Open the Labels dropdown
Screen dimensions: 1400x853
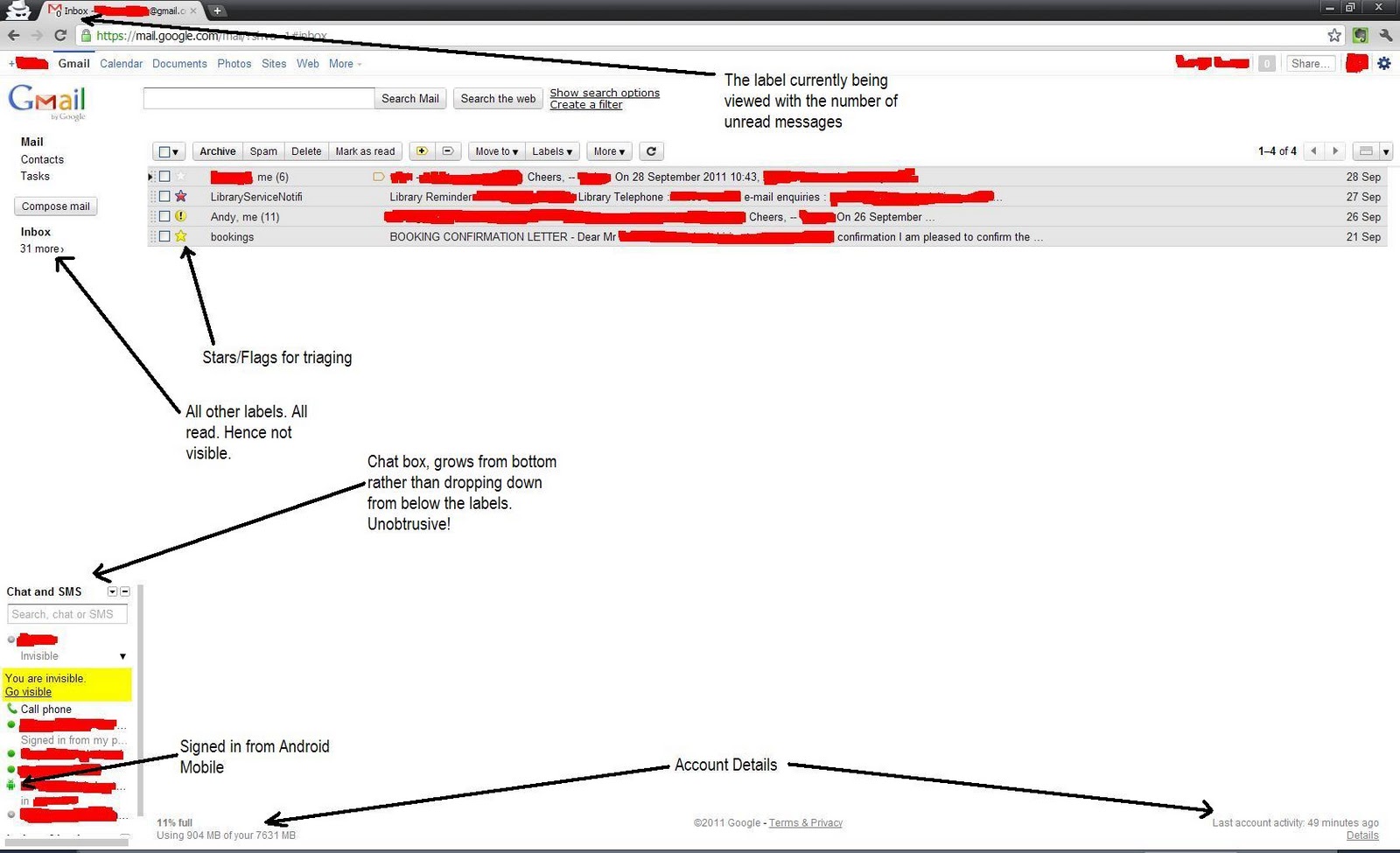[x=552, y=151]
